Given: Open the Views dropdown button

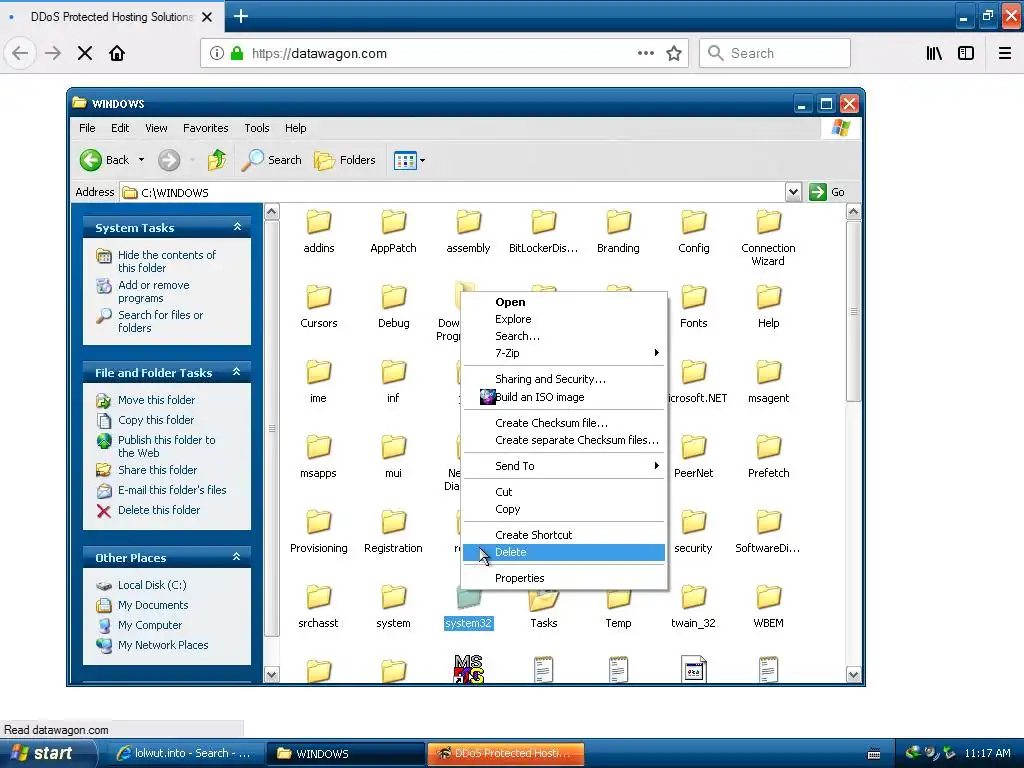Looking at the screenshot, I should [409, 160].
